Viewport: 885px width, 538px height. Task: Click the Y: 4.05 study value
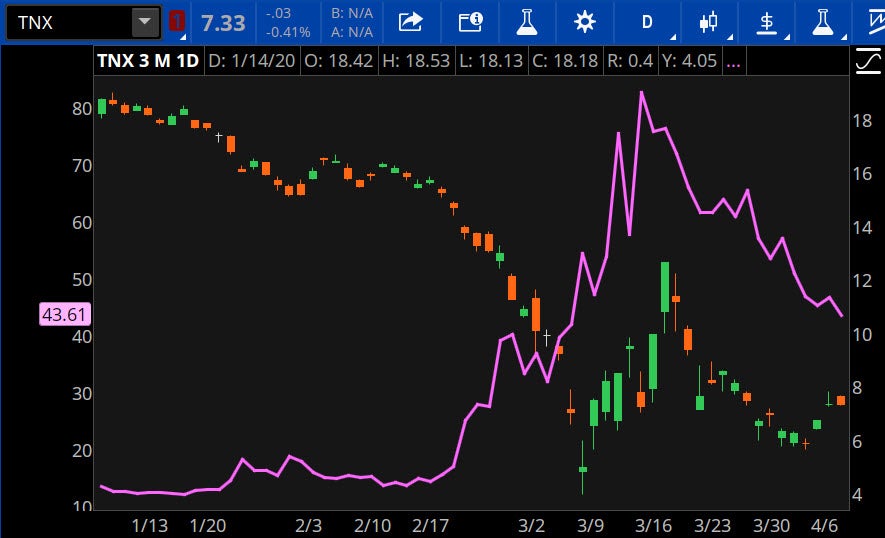pos(689,60)
